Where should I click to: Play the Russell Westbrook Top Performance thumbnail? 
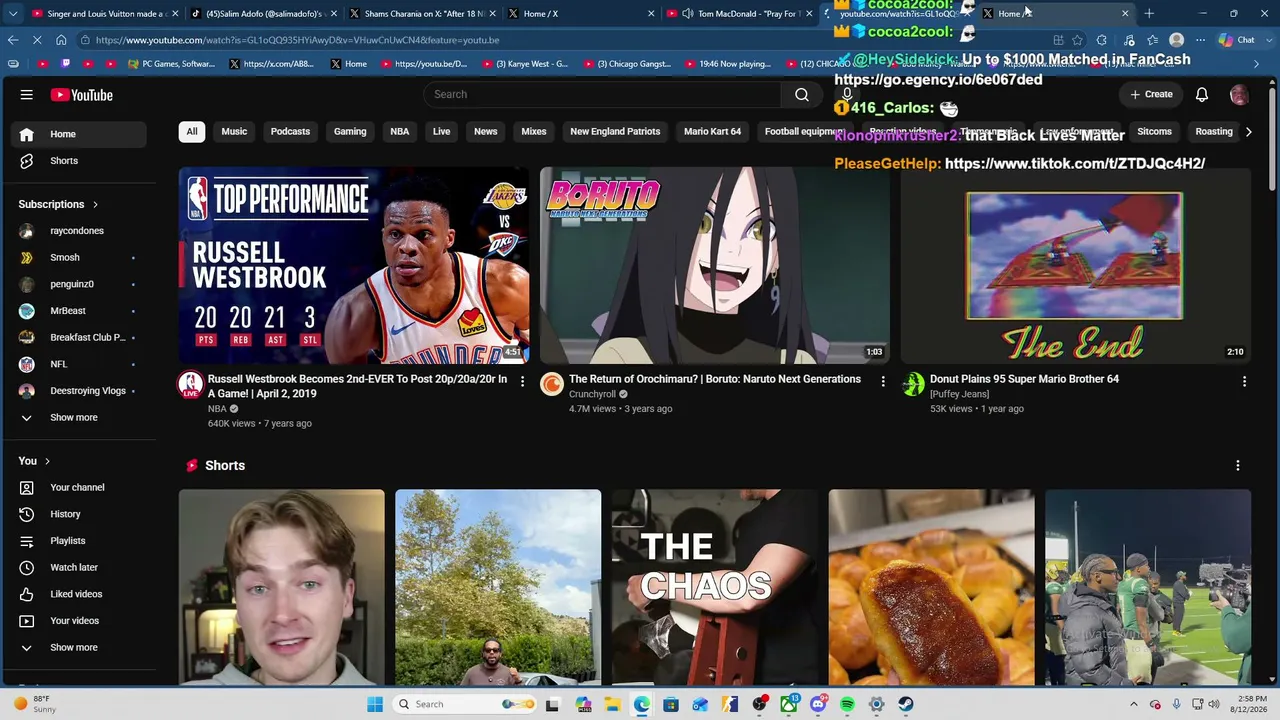coord(354,265)
